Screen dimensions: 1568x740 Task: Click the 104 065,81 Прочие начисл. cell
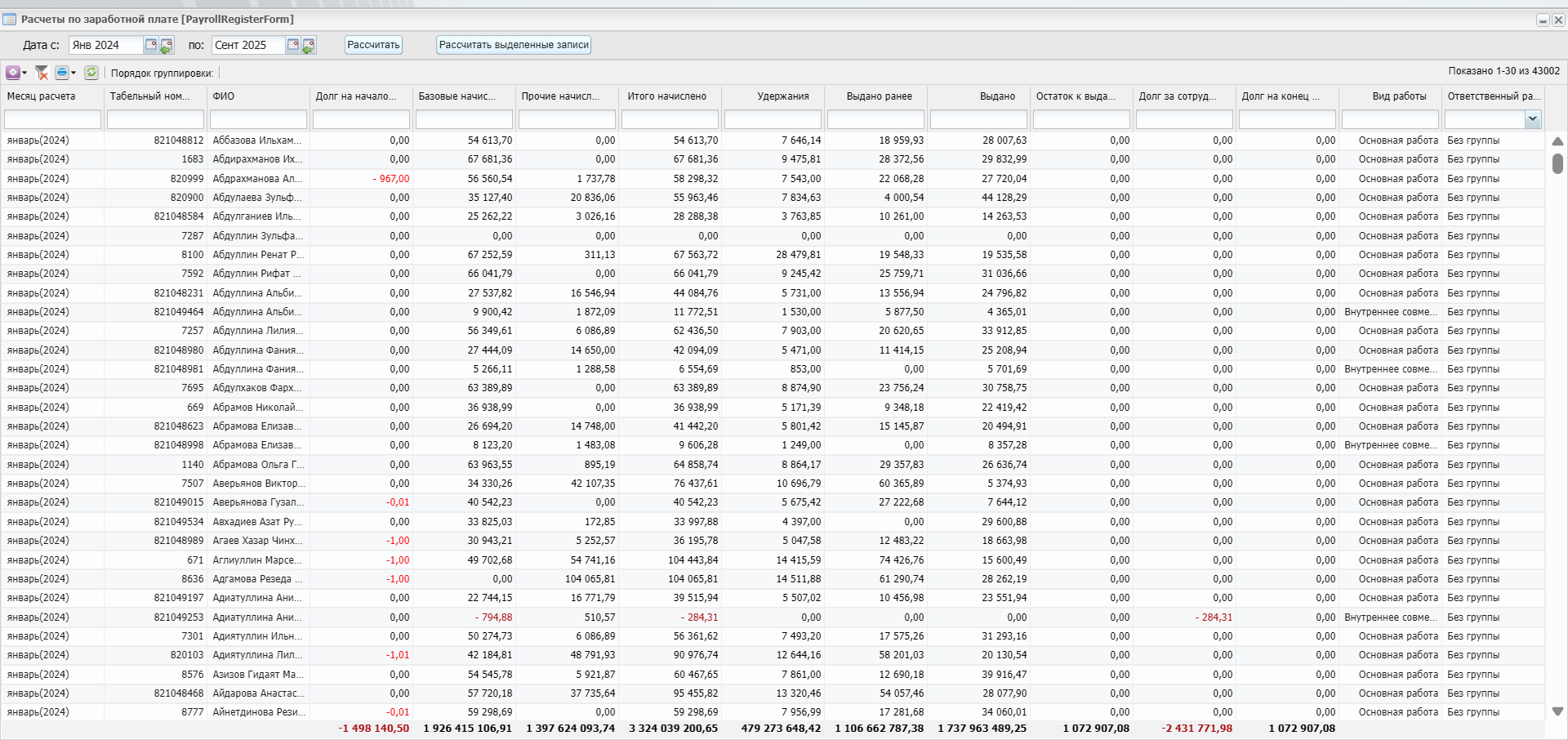[x=590, y=579]
